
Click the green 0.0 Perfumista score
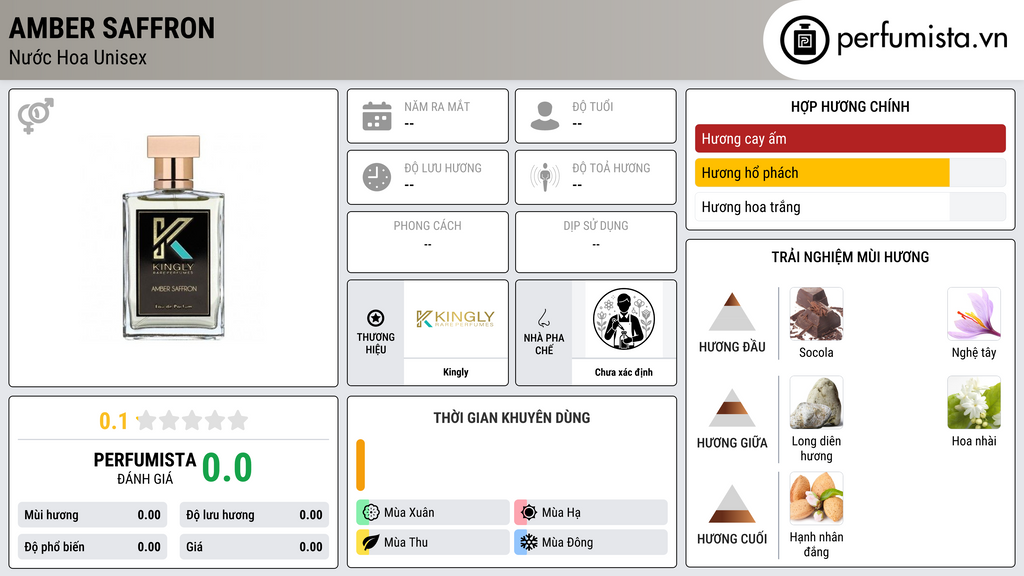pos(227,468)
